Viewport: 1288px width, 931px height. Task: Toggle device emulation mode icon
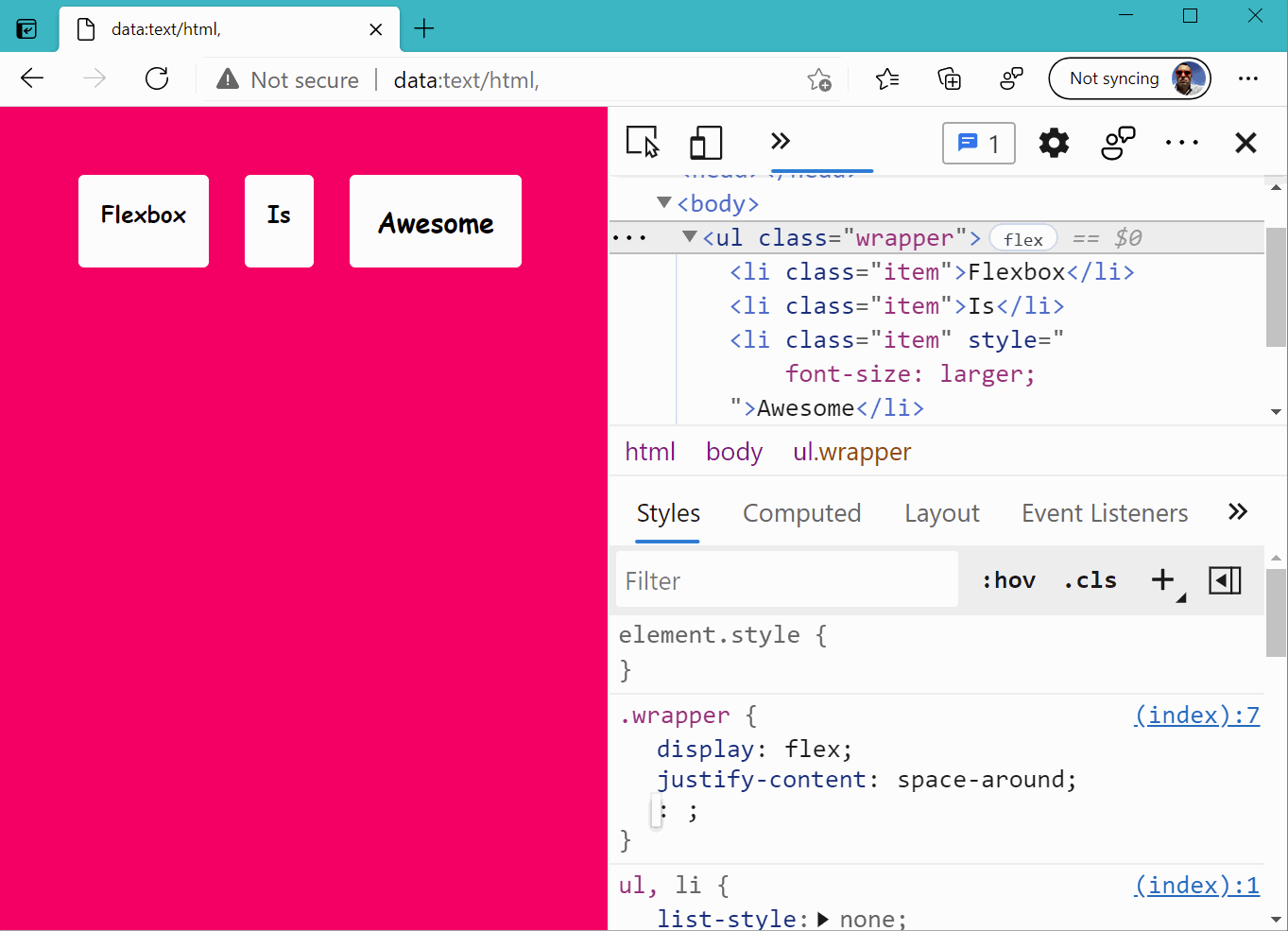(x=705, y=143)
